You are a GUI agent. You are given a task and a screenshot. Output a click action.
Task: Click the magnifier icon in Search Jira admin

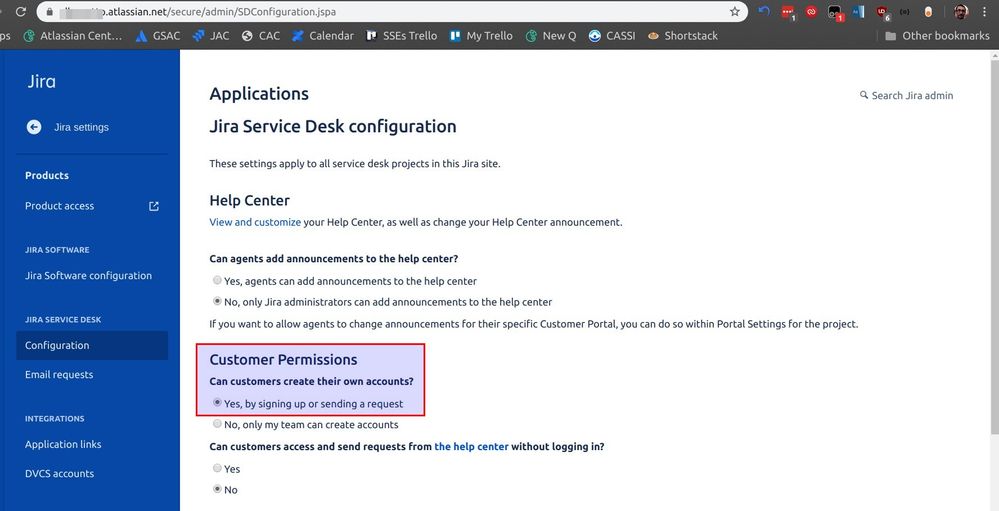pyautogui.click(x=864, y=95)
